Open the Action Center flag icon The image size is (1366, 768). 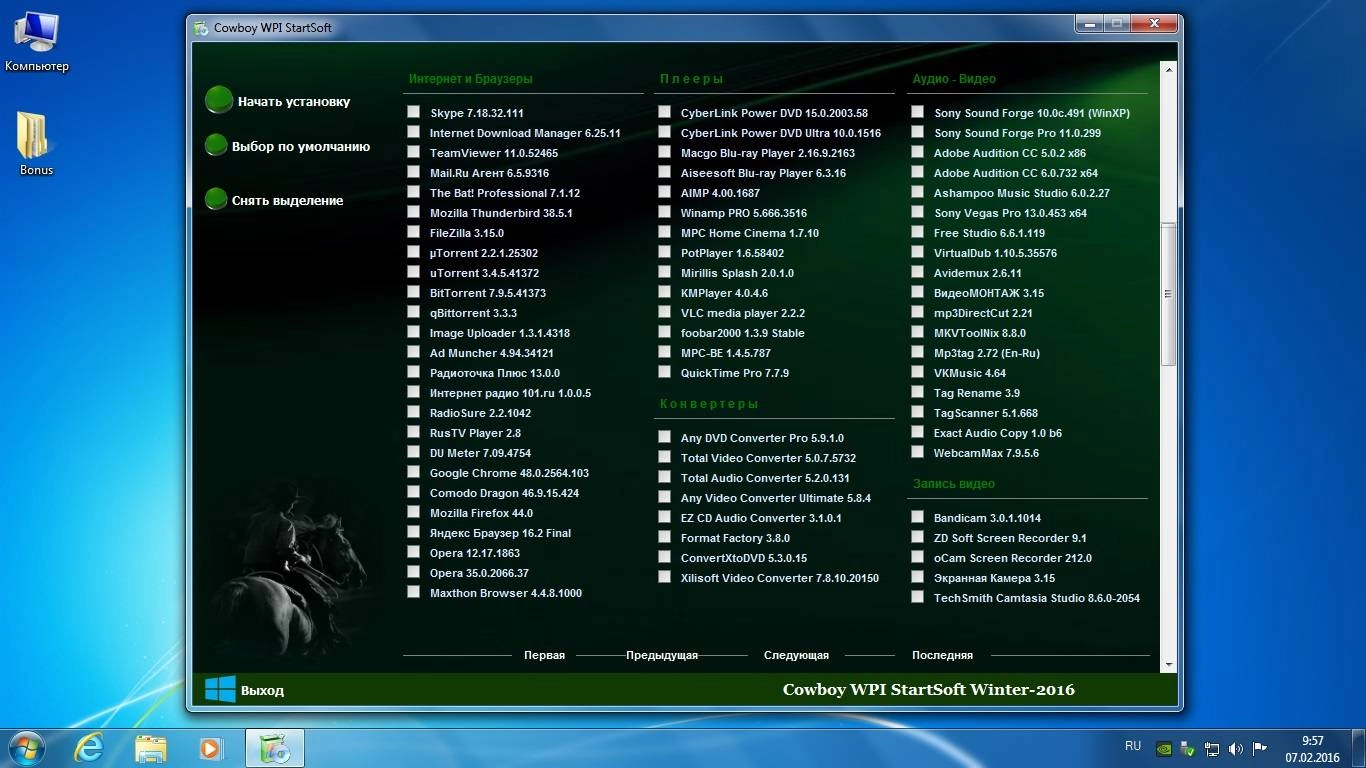[x=1260, y=748]
